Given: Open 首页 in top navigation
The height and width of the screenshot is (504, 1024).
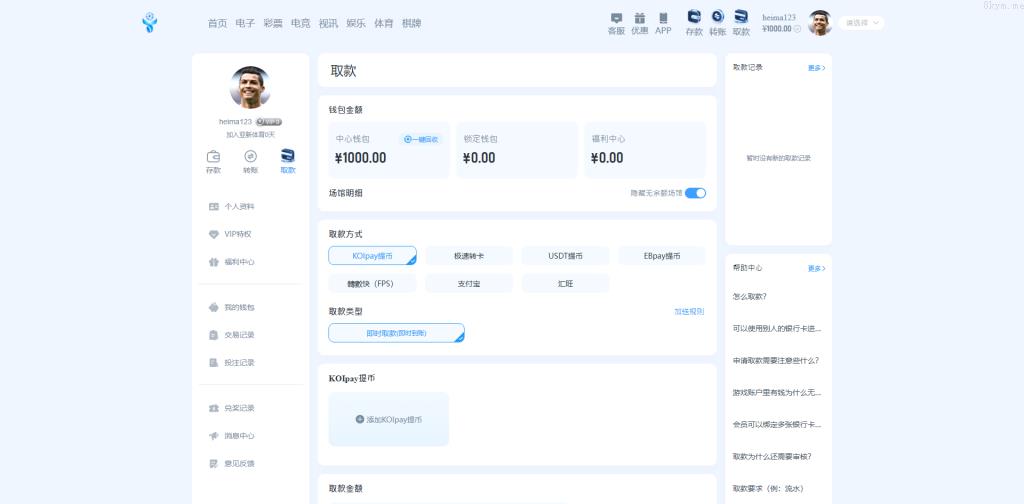Looking at the screenshot, I should (217, 23).
